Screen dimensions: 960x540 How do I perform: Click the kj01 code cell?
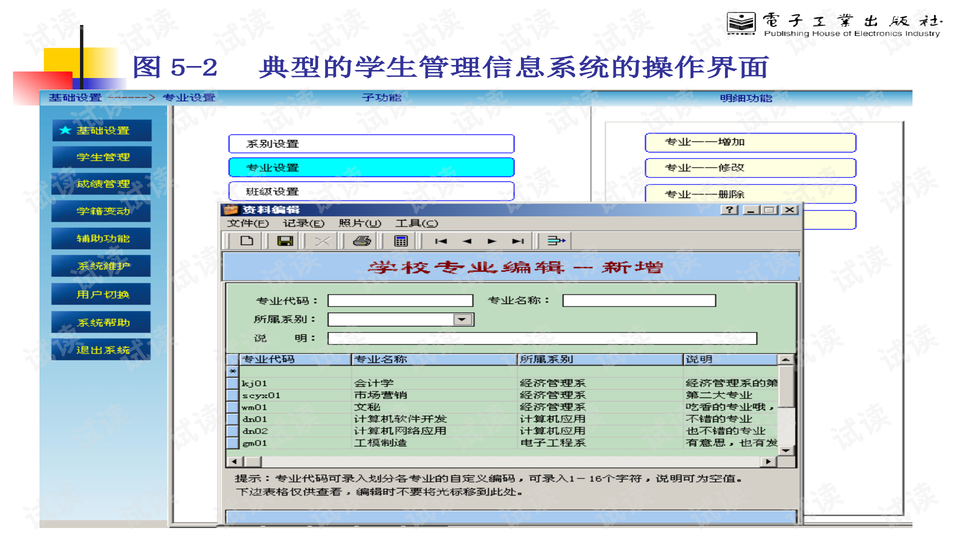[x=295, y=383]
